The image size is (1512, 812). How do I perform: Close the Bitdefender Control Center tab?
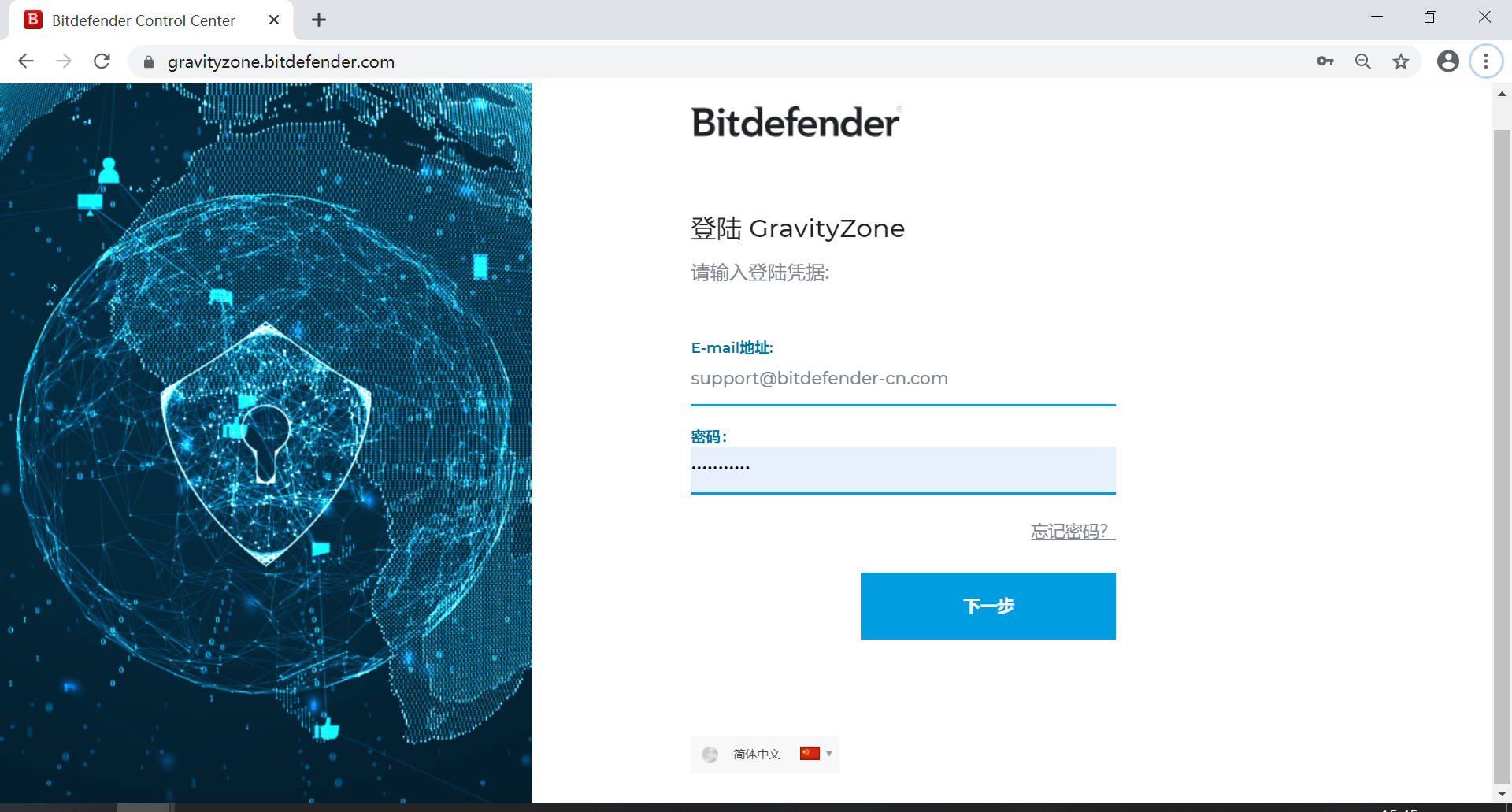[274, 20]
